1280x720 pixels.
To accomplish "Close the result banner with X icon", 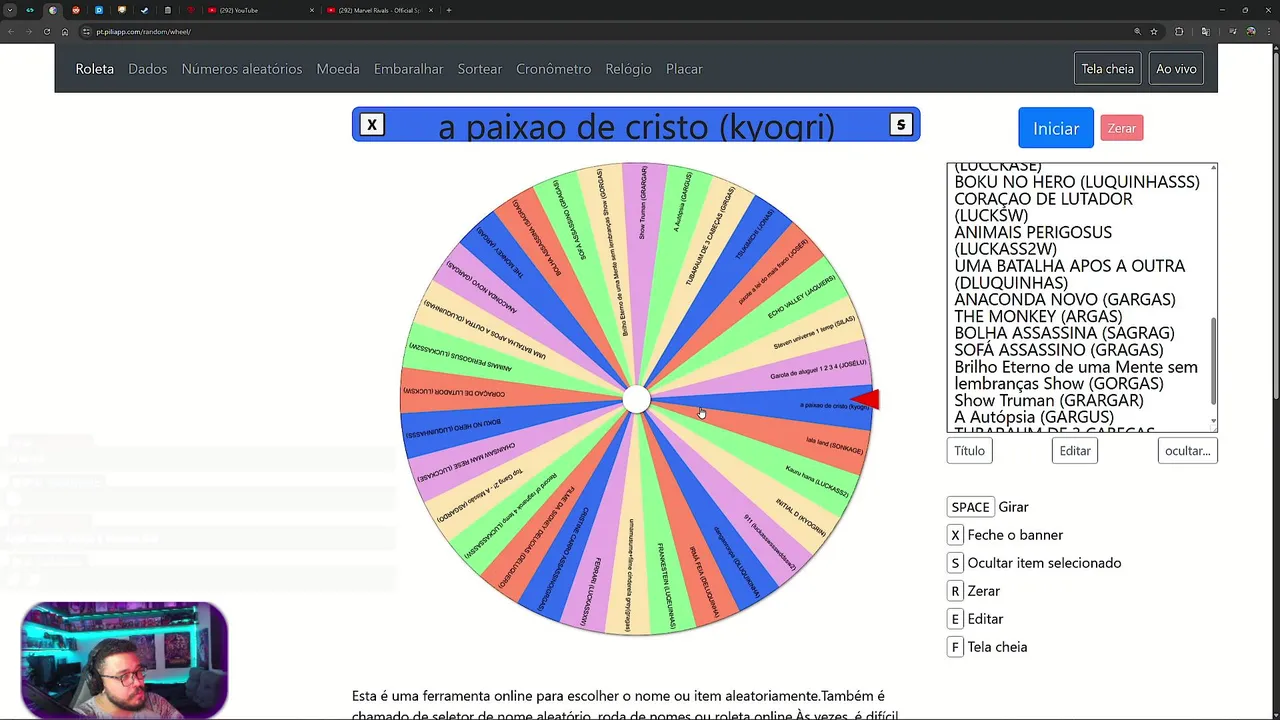I will (x=372, y=125).
